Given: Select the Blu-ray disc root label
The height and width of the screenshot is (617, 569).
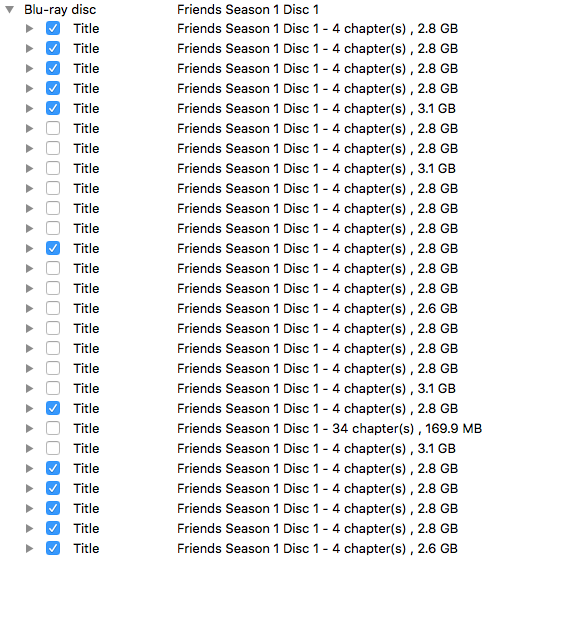Looking at the screenshot, I should click(x=60, y=9).
